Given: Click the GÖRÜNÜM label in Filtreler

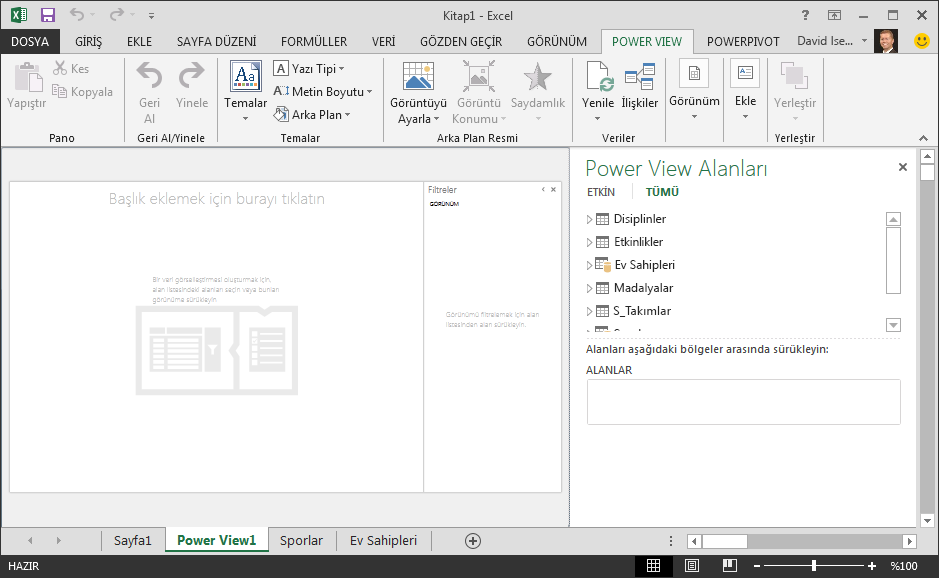Looking at the screenshot, I should tap(444, 204).
